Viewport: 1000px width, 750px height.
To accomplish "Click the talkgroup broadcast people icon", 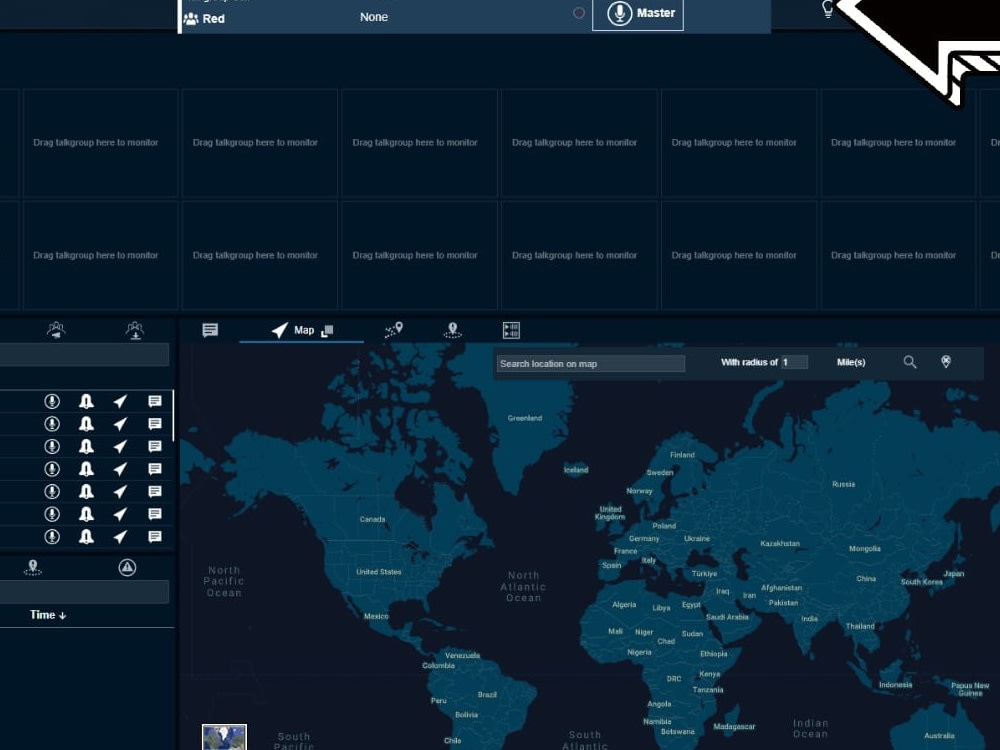I will 56,330.
